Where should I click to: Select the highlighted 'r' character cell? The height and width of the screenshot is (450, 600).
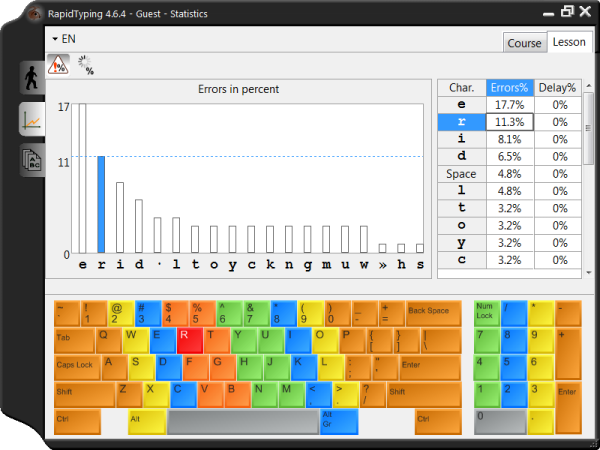tap(462, 122)
